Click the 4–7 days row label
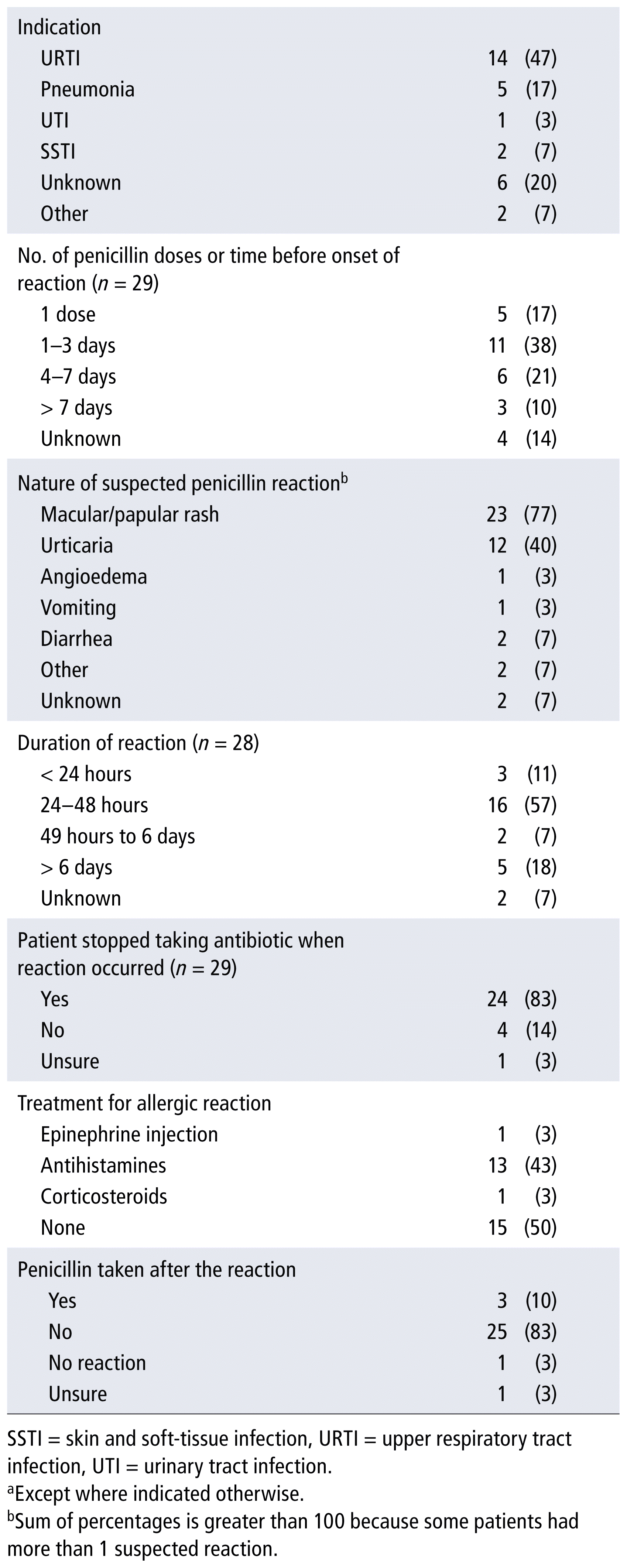627x1568 pixels. click(x=78, y=377)
